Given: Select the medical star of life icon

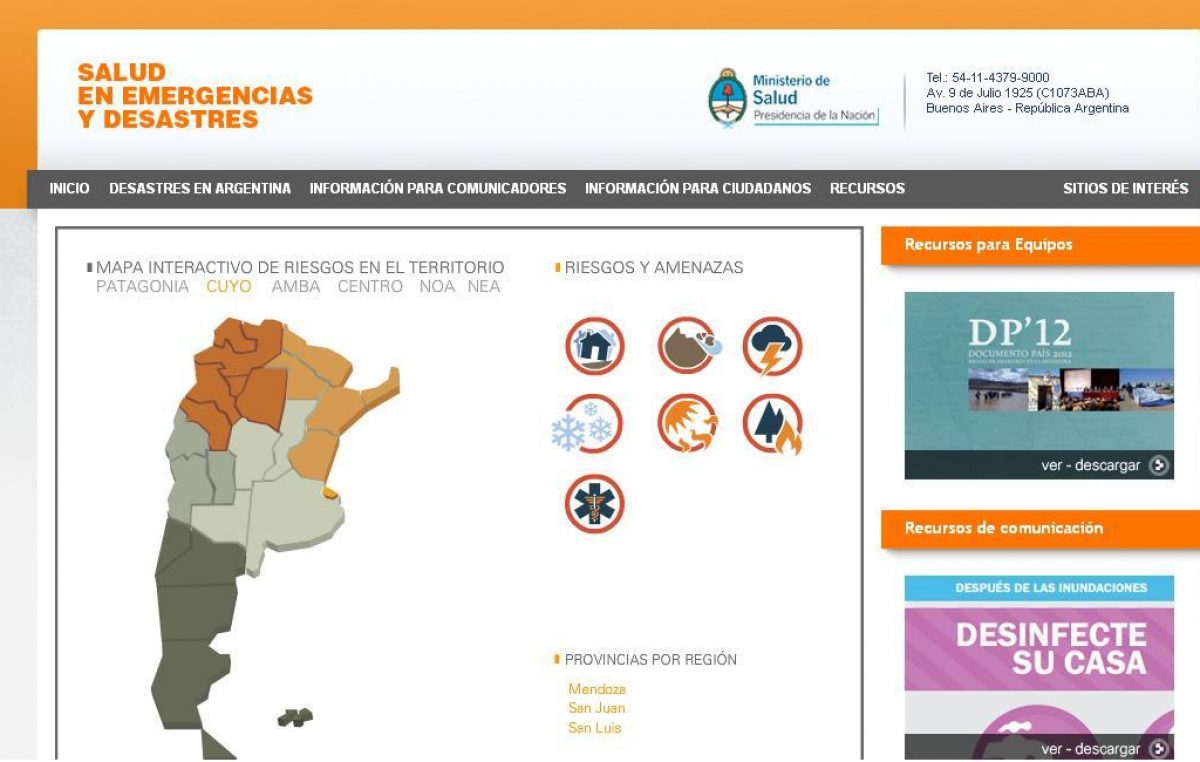Looking at the screenshot, I should tap(595, 504).
